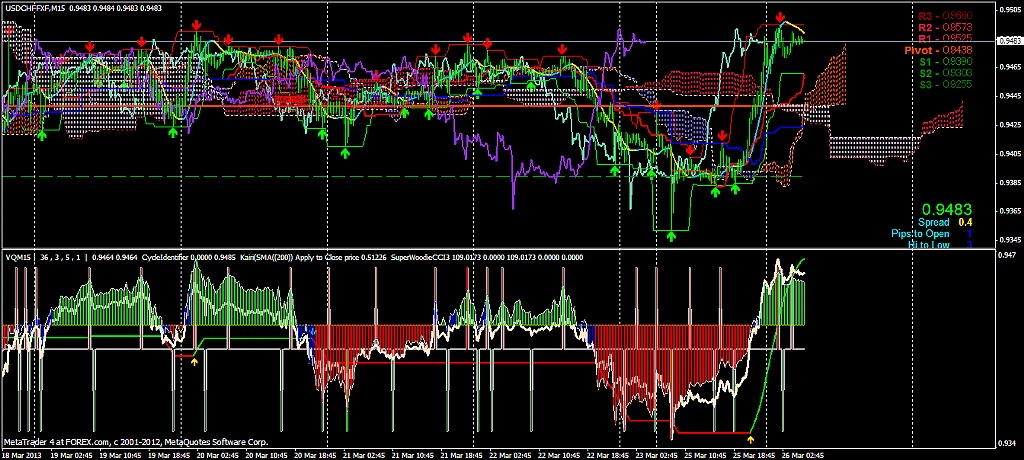
Task: Click the 18 Mar 2013 date on time axis
Action: click(x=23, y=454)
